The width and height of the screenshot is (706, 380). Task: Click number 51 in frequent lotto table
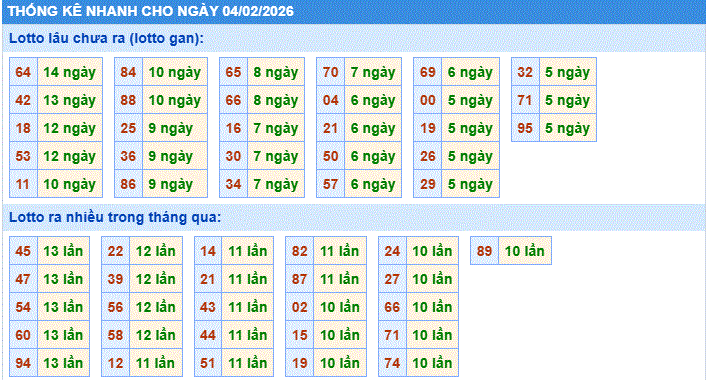point(208,362)
